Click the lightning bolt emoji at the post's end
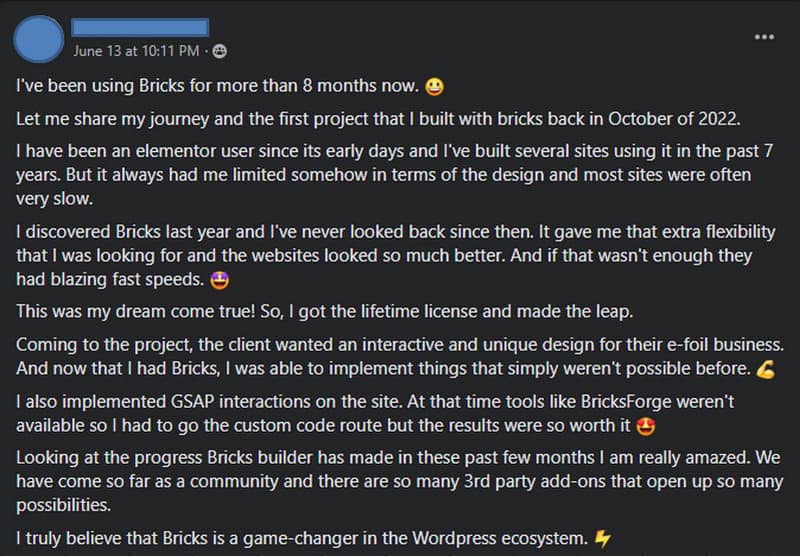 pyautogui.click(x=603, y=539)
